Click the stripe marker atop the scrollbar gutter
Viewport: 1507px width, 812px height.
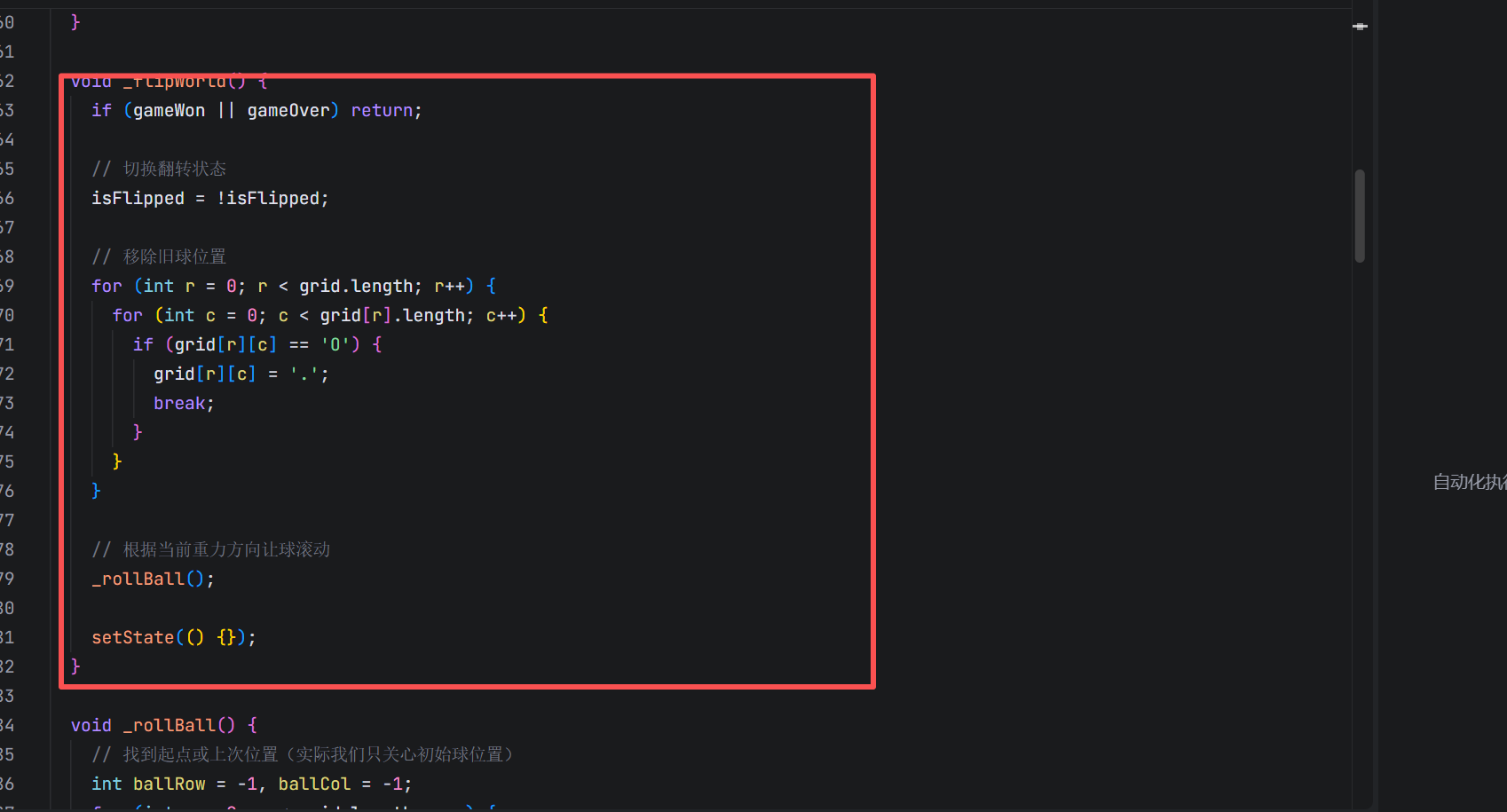click(1360, 27)
